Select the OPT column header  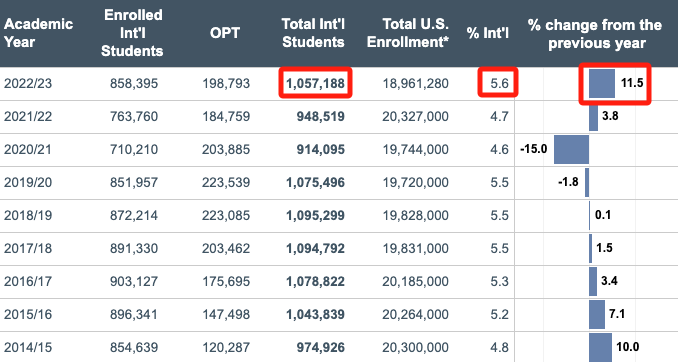(x=225, y=33)
